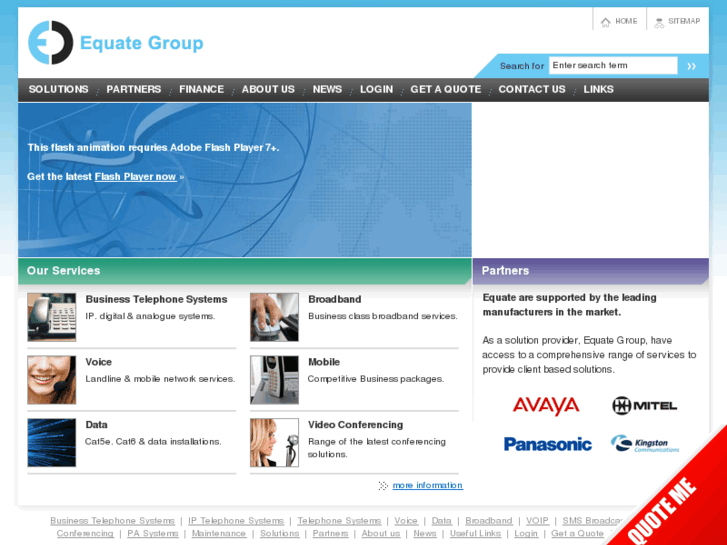Open the Mobile service heading
Viewport: 727px width, 545px height.
(x=324, y=362)
